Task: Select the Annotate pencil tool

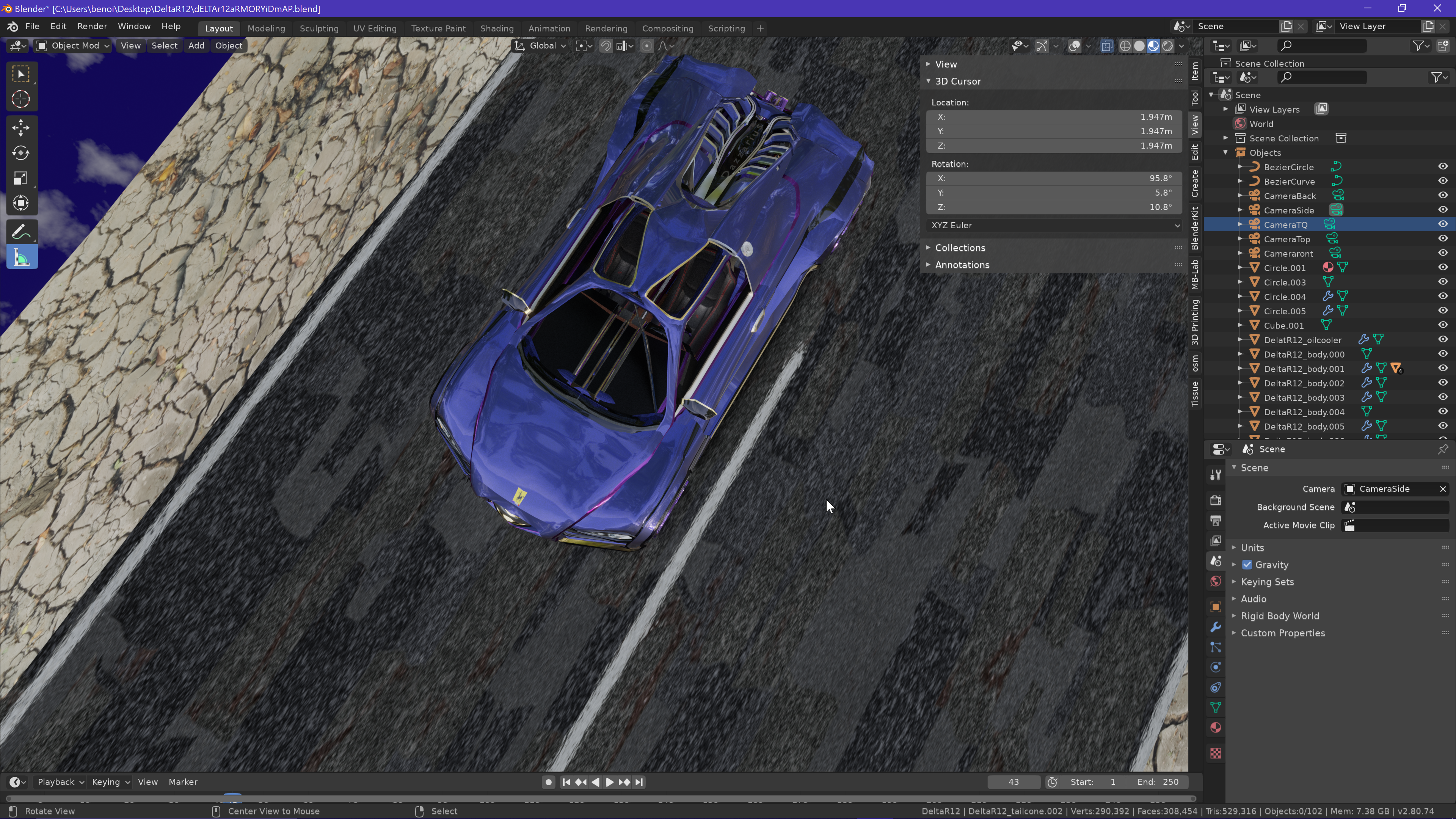Action: (x=21, y=232)
